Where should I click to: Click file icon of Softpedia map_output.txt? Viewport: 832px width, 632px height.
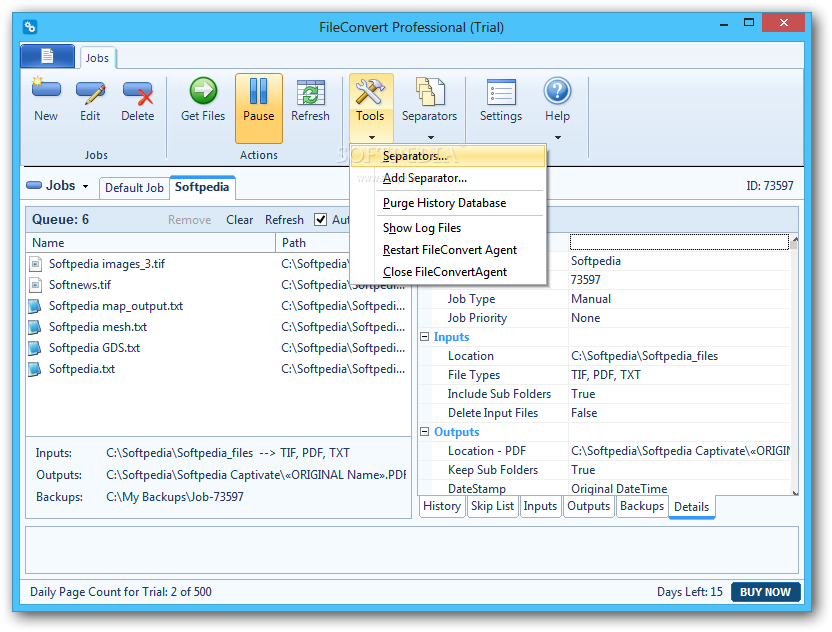(x=34, y=306)
